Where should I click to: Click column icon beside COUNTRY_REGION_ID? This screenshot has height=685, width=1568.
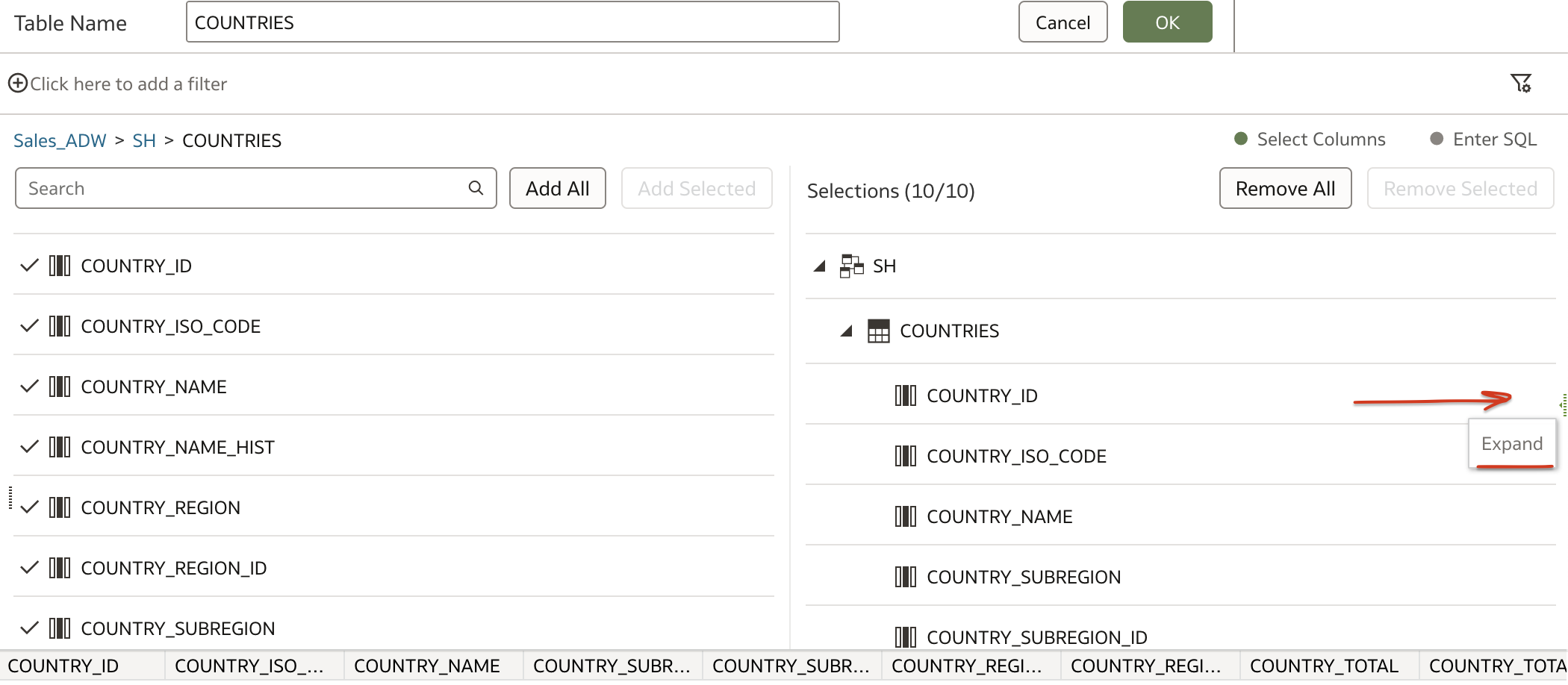[60, 568]
